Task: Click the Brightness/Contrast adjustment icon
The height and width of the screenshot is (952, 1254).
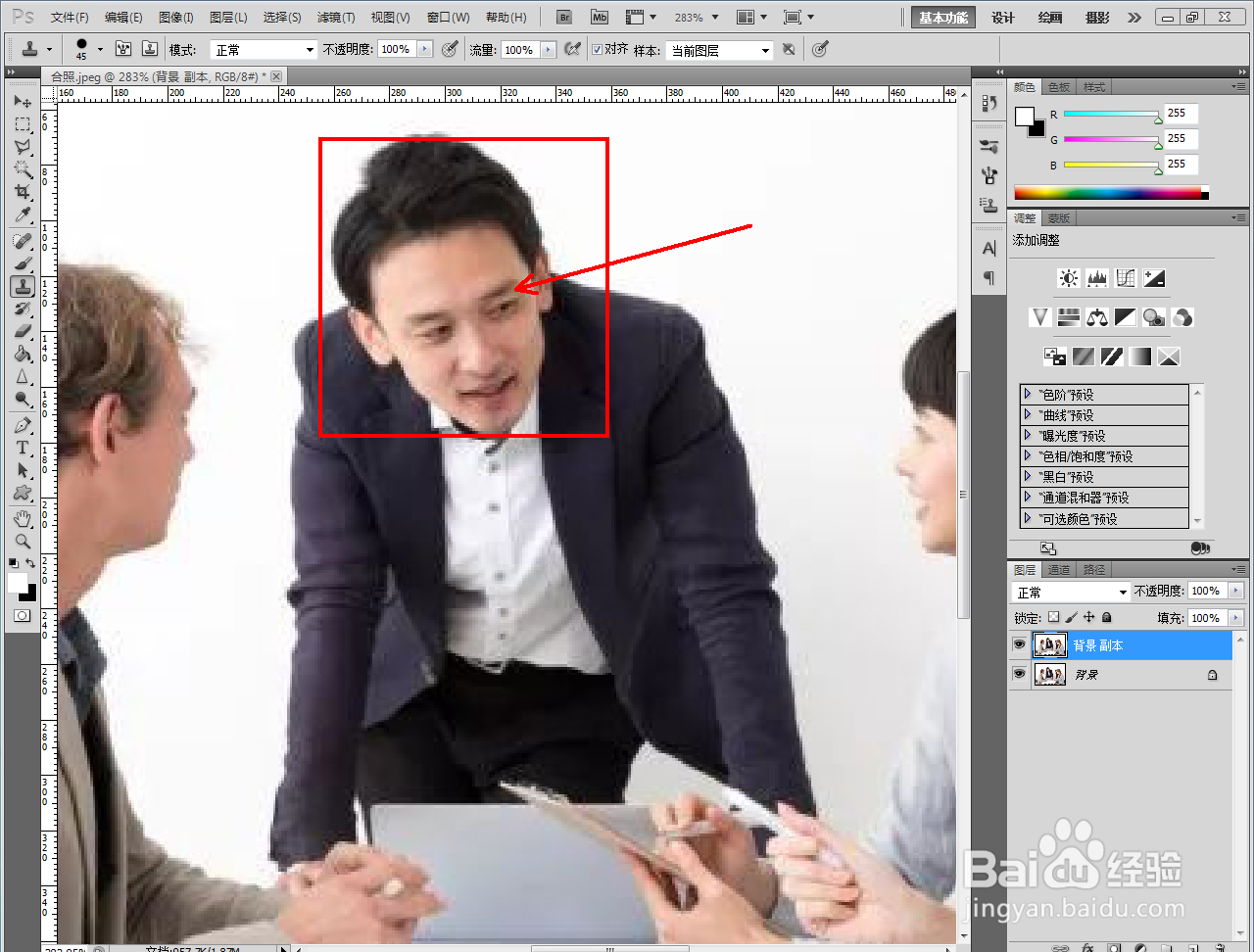Action: [x=1069, y=278]
